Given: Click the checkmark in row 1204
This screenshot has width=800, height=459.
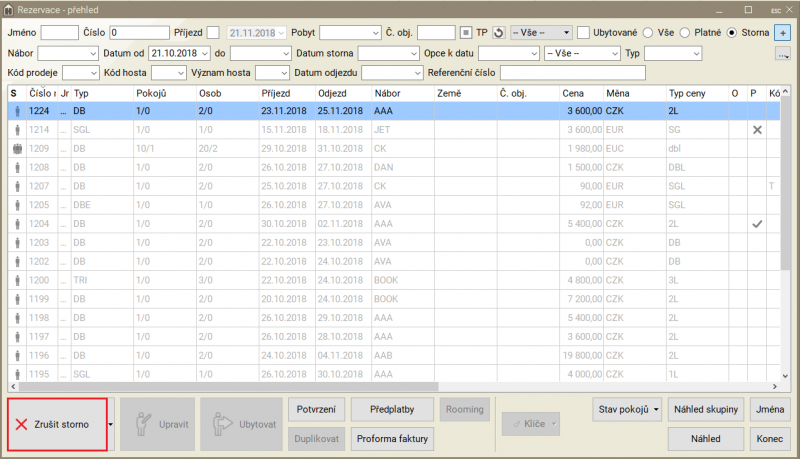Looking at the screenshot, I should [757, 224].
